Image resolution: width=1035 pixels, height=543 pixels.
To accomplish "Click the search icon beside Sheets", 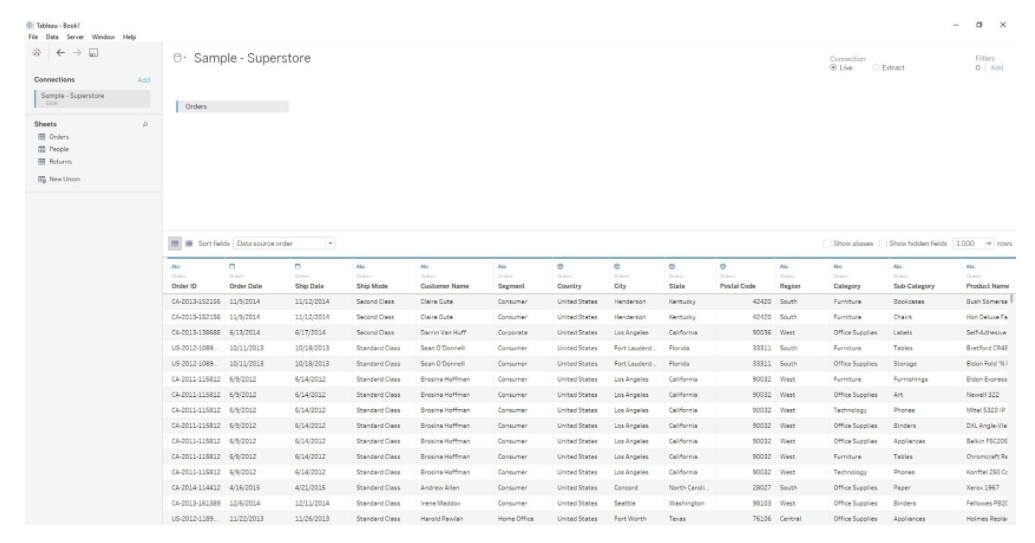I will coord(145,125).
